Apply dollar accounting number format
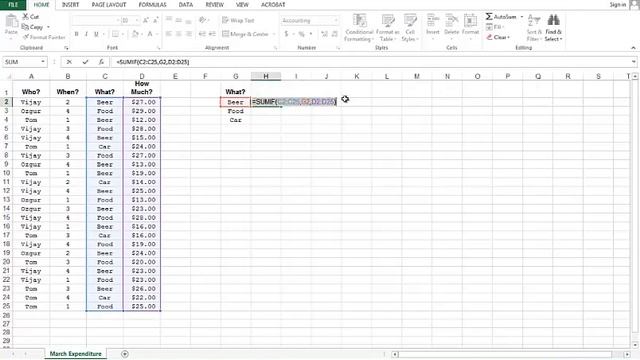The width and height of the screenshot is (640, 360). [x=286, y=34]
